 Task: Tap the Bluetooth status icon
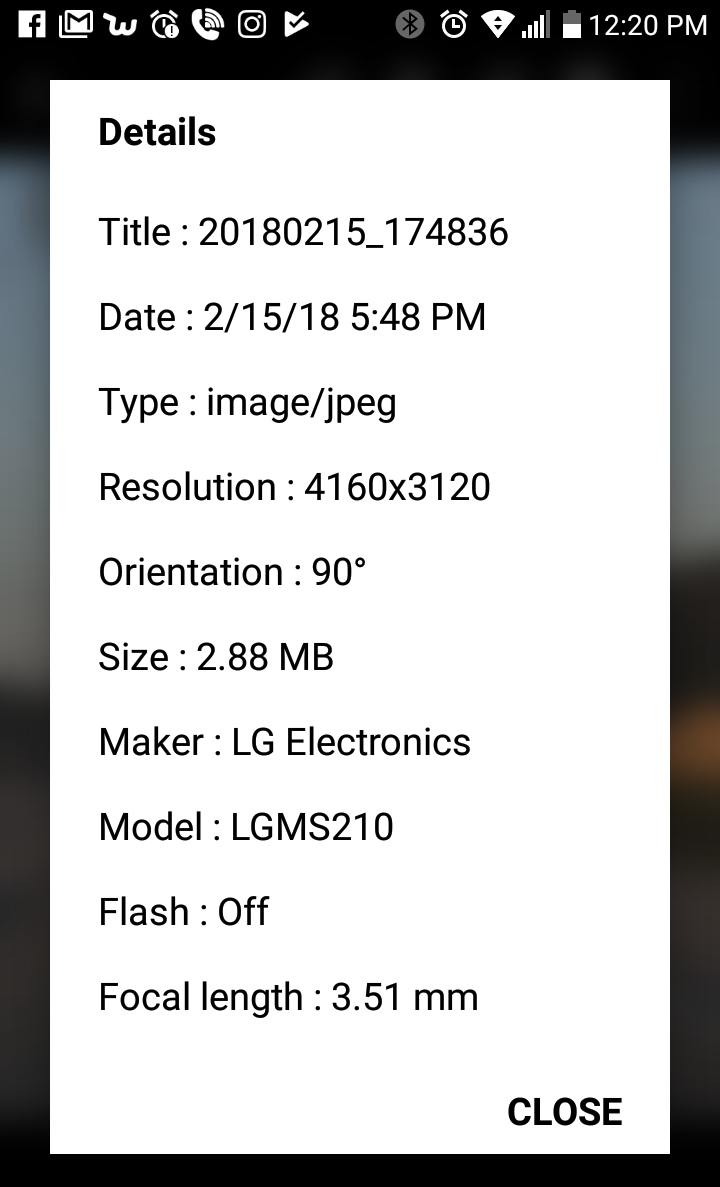[x=409, y=24]
